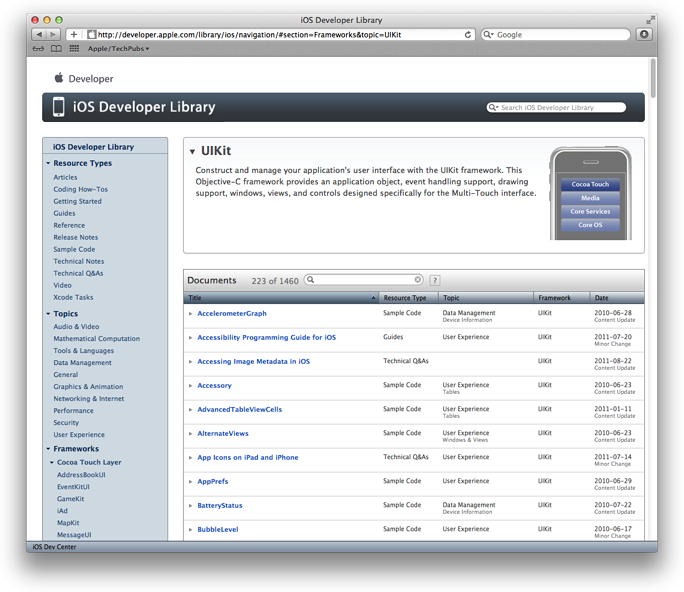Click the Developer text logo
This screenshot has width=684, height=592.
(91, 79)
